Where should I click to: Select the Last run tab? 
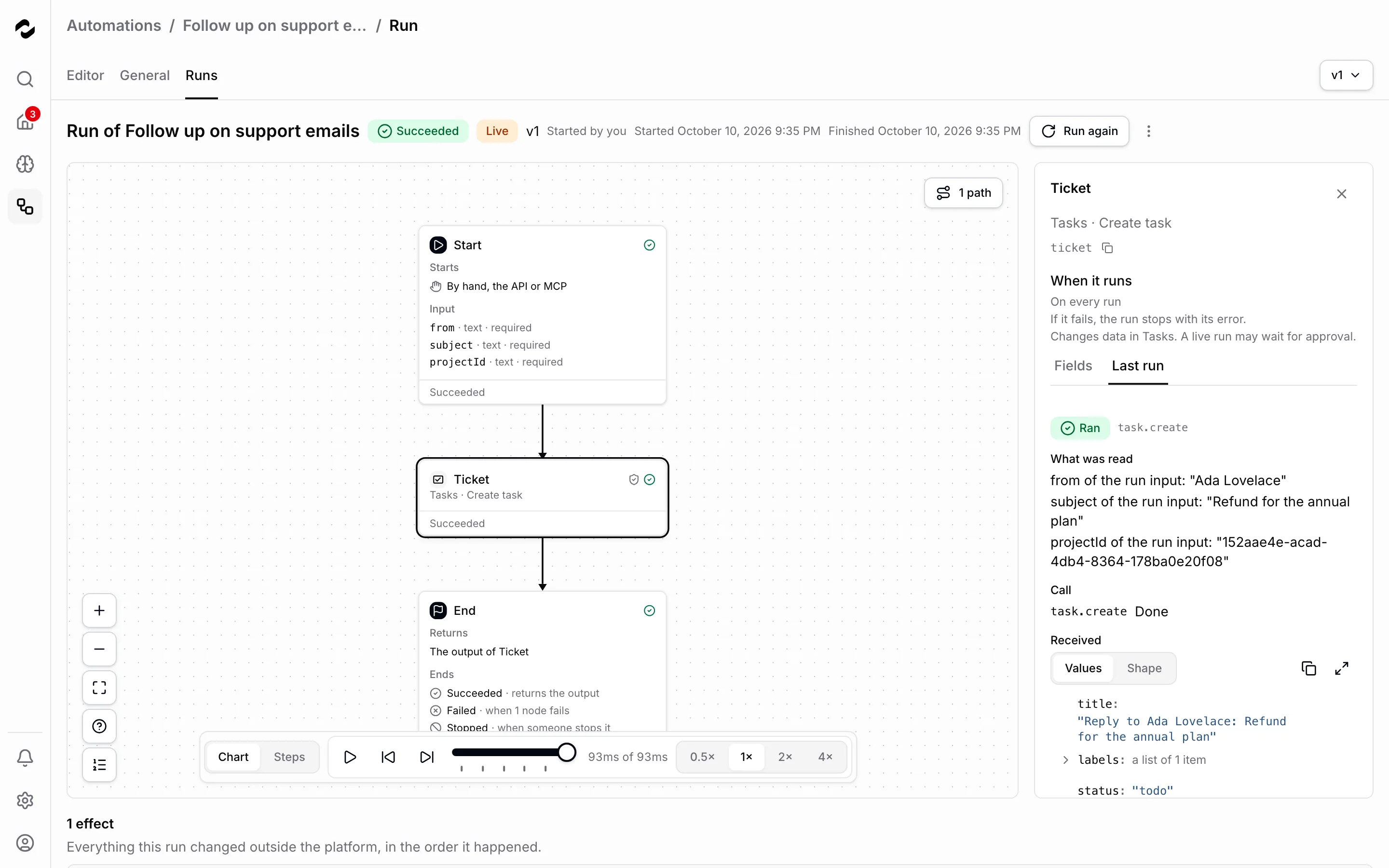[x=1138, y=366]
